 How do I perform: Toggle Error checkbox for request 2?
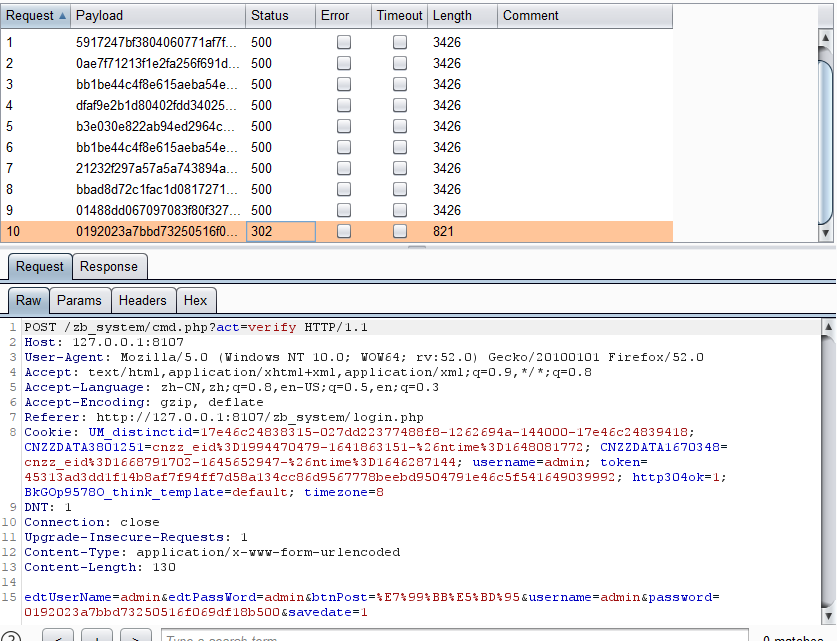[x=344, y=63]
